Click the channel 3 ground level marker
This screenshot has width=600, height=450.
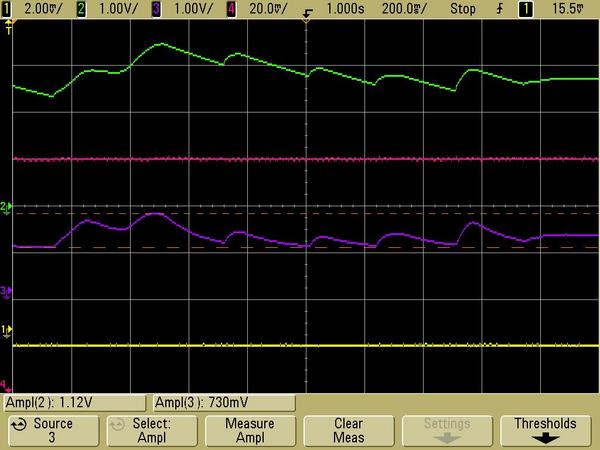[5, 291]
